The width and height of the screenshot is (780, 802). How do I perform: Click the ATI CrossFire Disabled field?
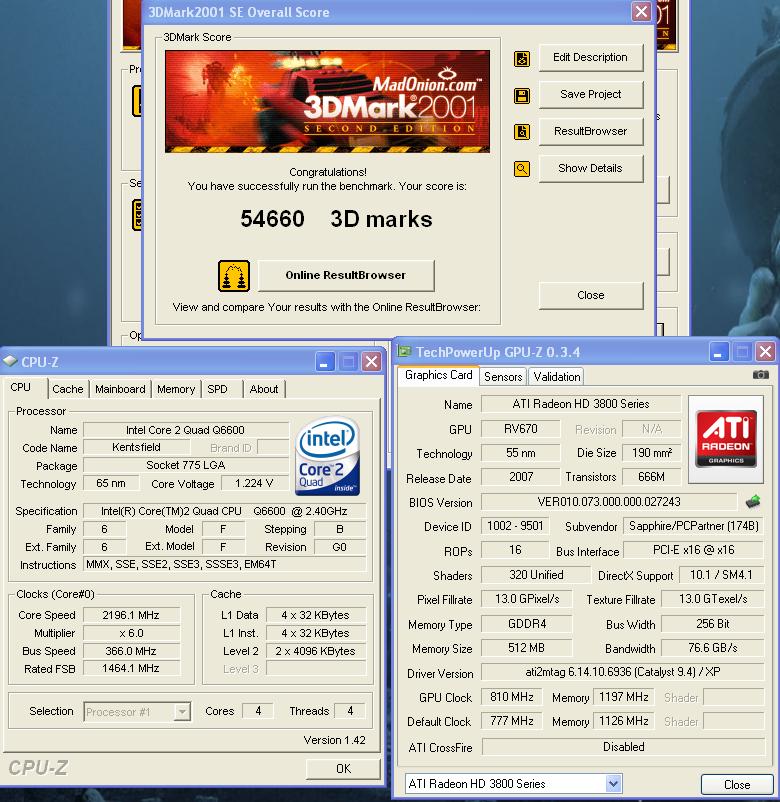click(x=623, y=747)
